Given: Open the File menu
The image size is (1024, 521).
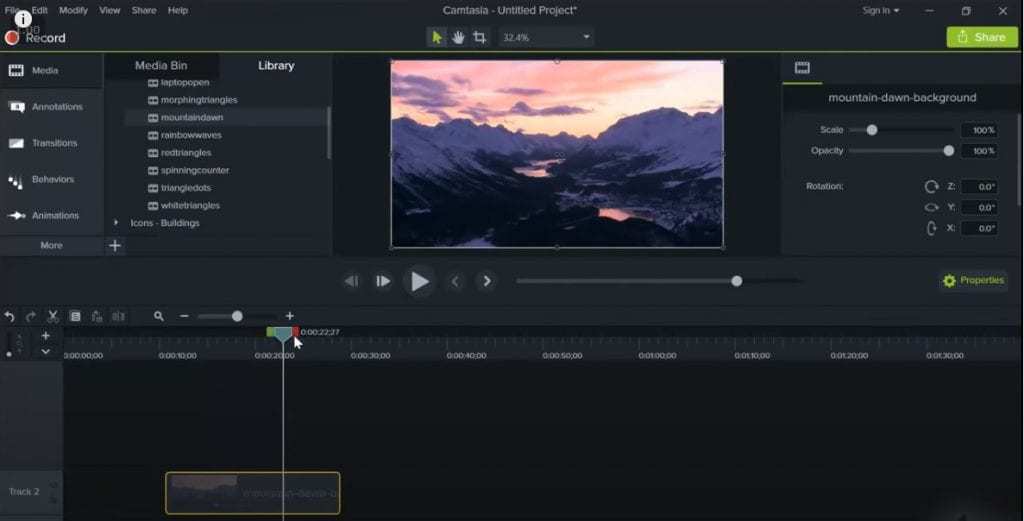Looking at the screenshot, I should click(12, 10).
